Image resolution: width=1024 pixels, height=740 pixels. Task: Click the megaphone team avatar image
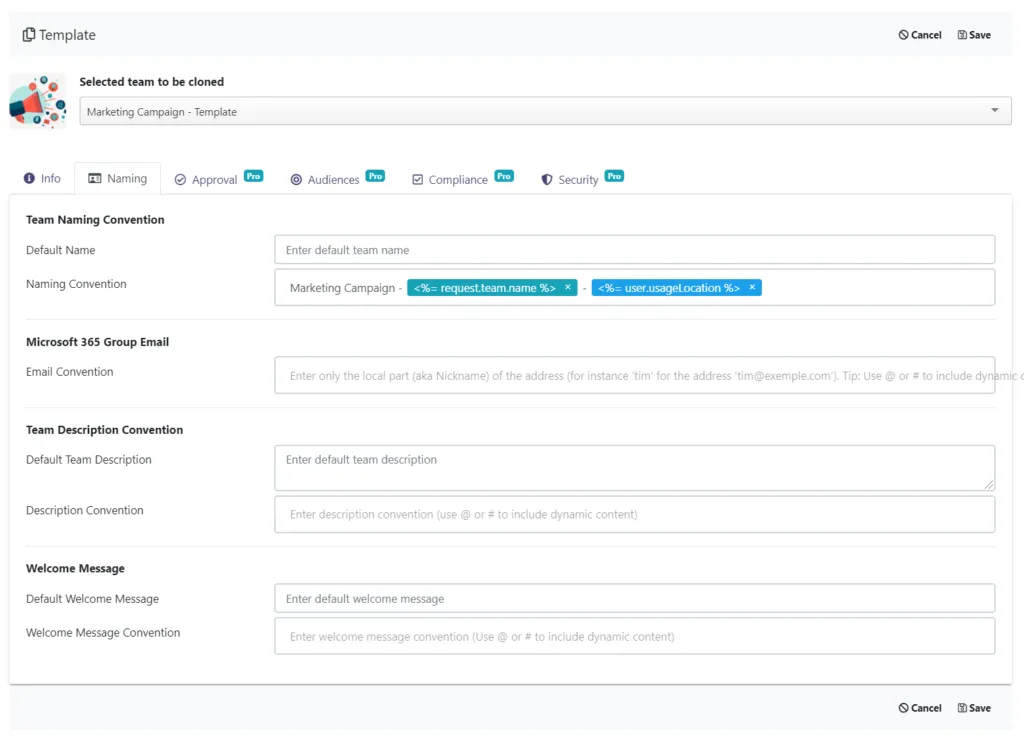pos(38,101)
